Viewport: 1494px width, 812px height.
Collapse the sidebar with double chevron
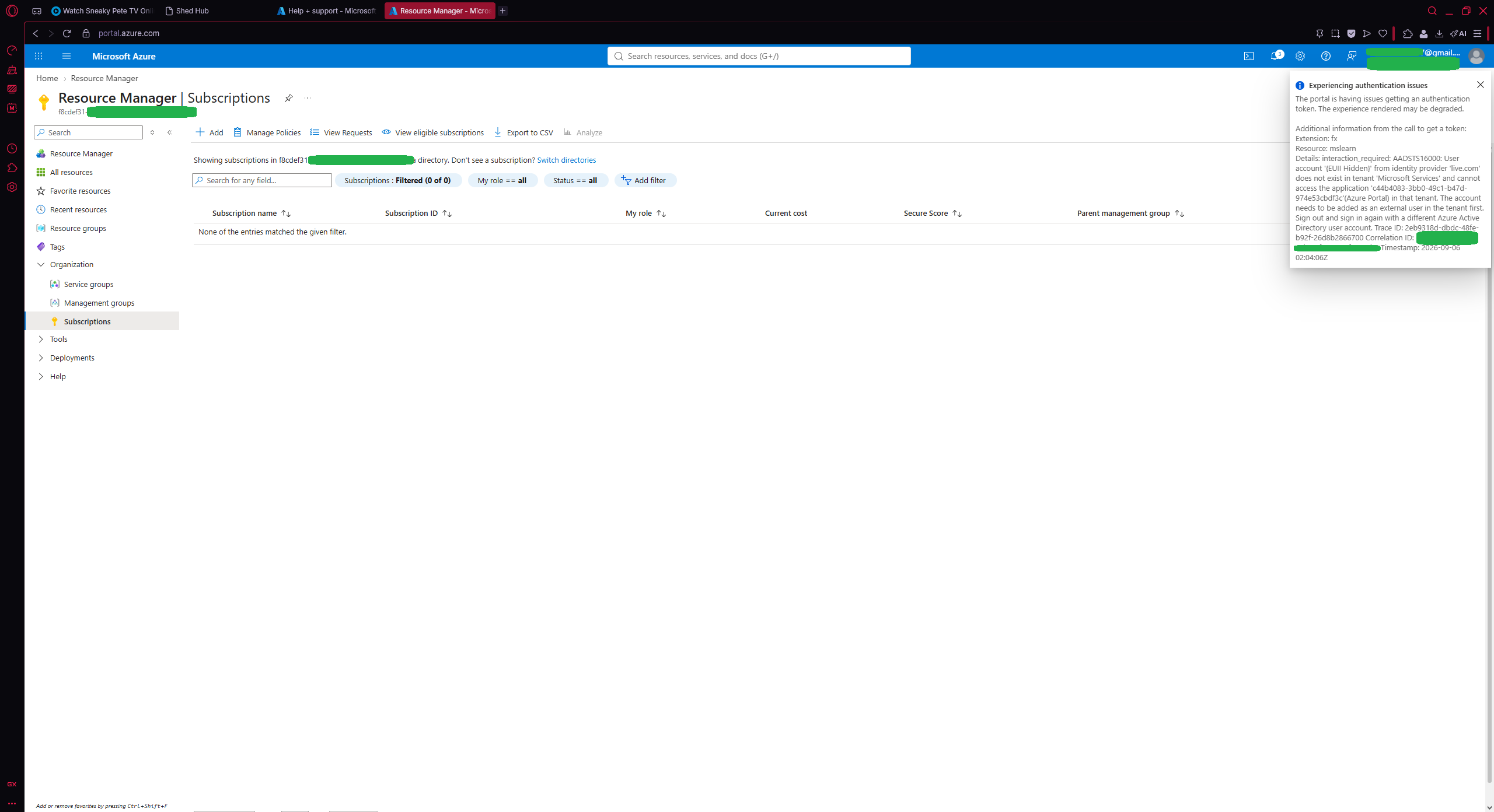point(170,132)
